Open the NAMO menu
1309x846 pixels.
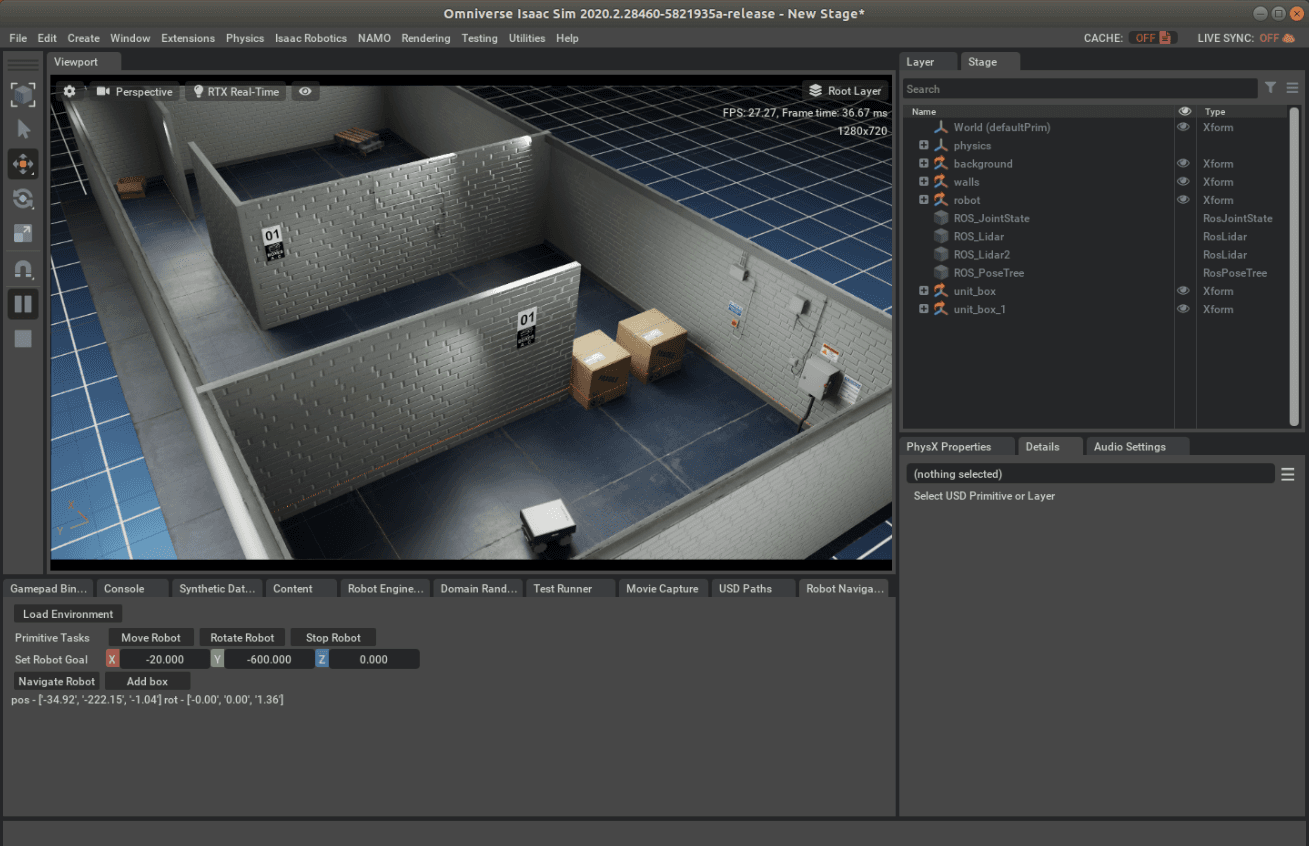374,38
